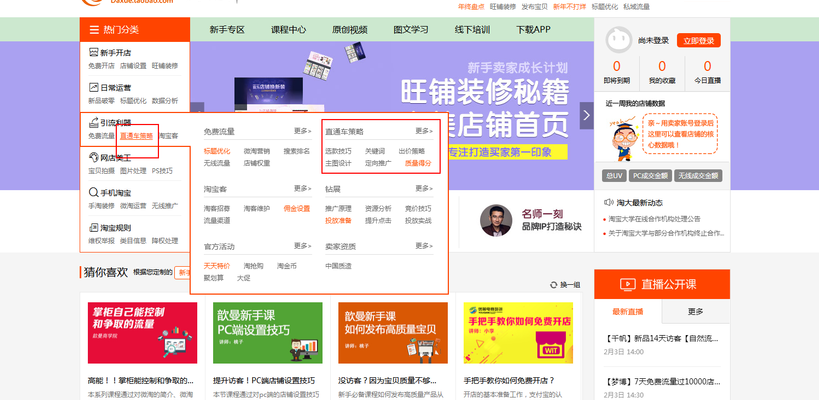Open the 课程中心 navigation item
The image size is (819, 400).
288,30
